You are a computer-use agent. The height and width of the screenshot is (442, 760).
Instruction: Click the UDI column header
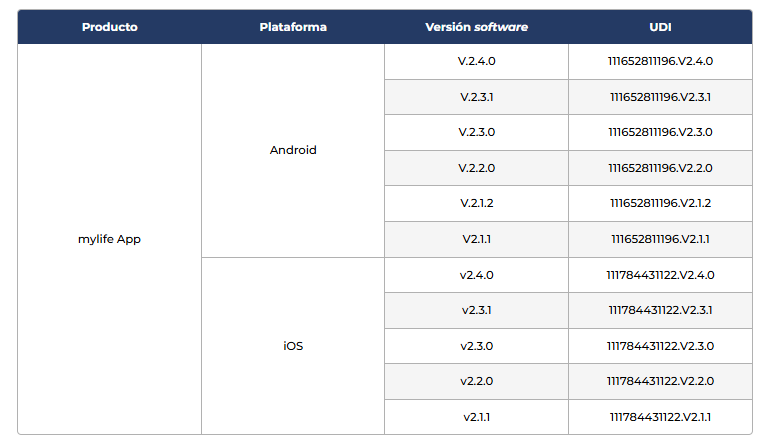point(660,27)
